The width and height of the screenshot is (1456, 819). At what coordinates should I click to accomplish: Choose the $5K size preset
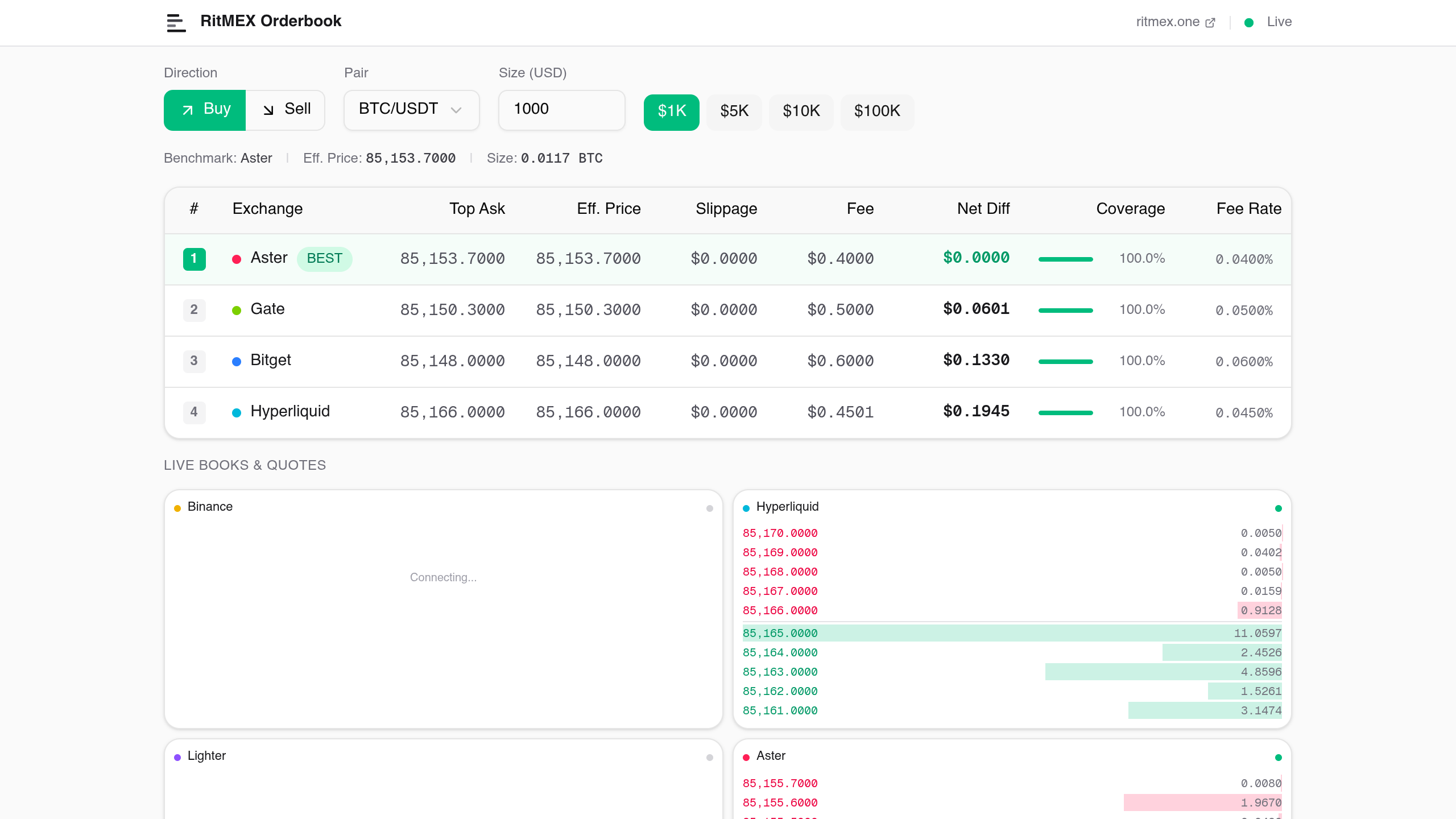coord(734,112)
